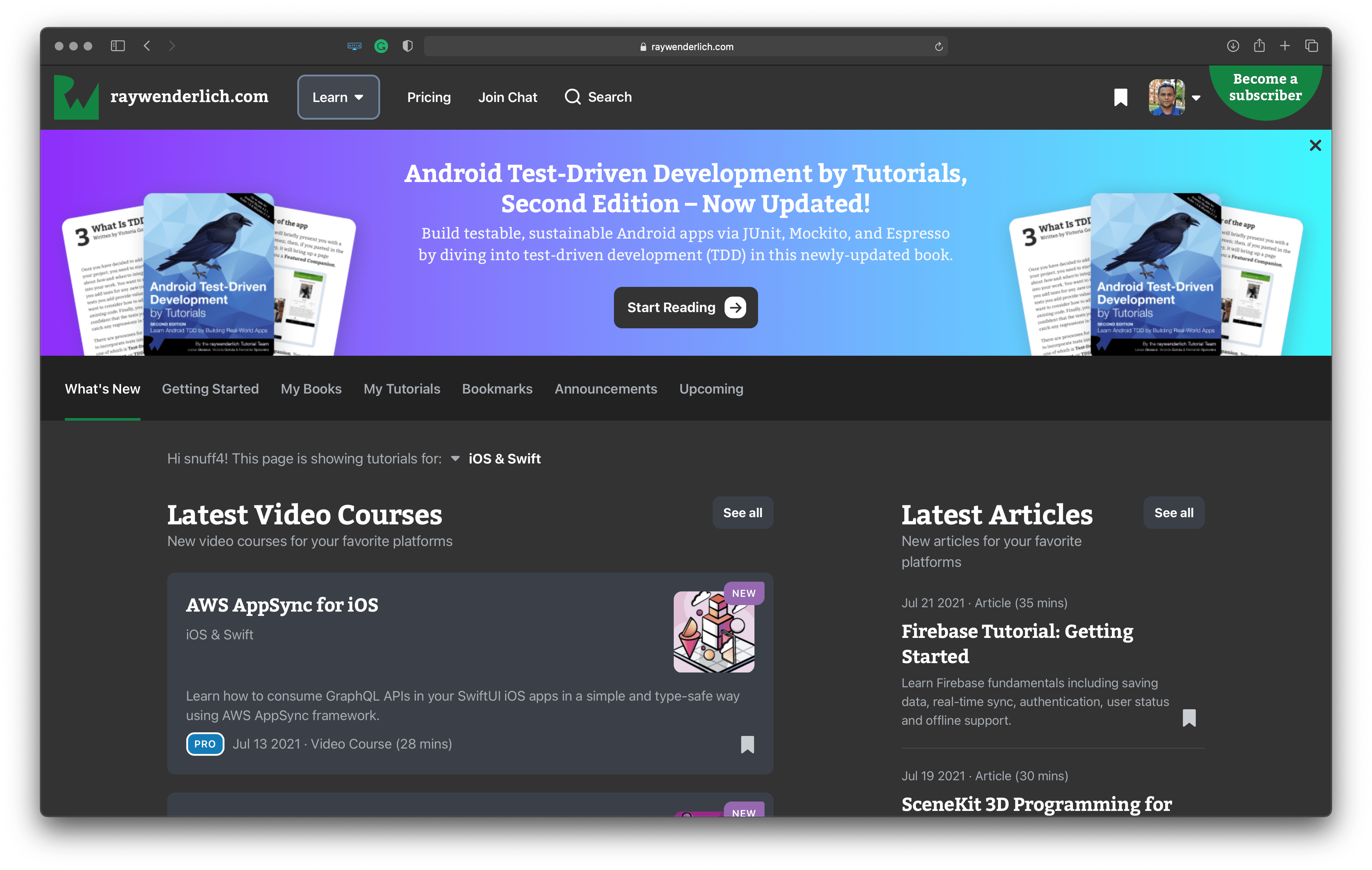The image size is (1372, 870).
Task: Open the My Tutorials tab
Action: 402,389
